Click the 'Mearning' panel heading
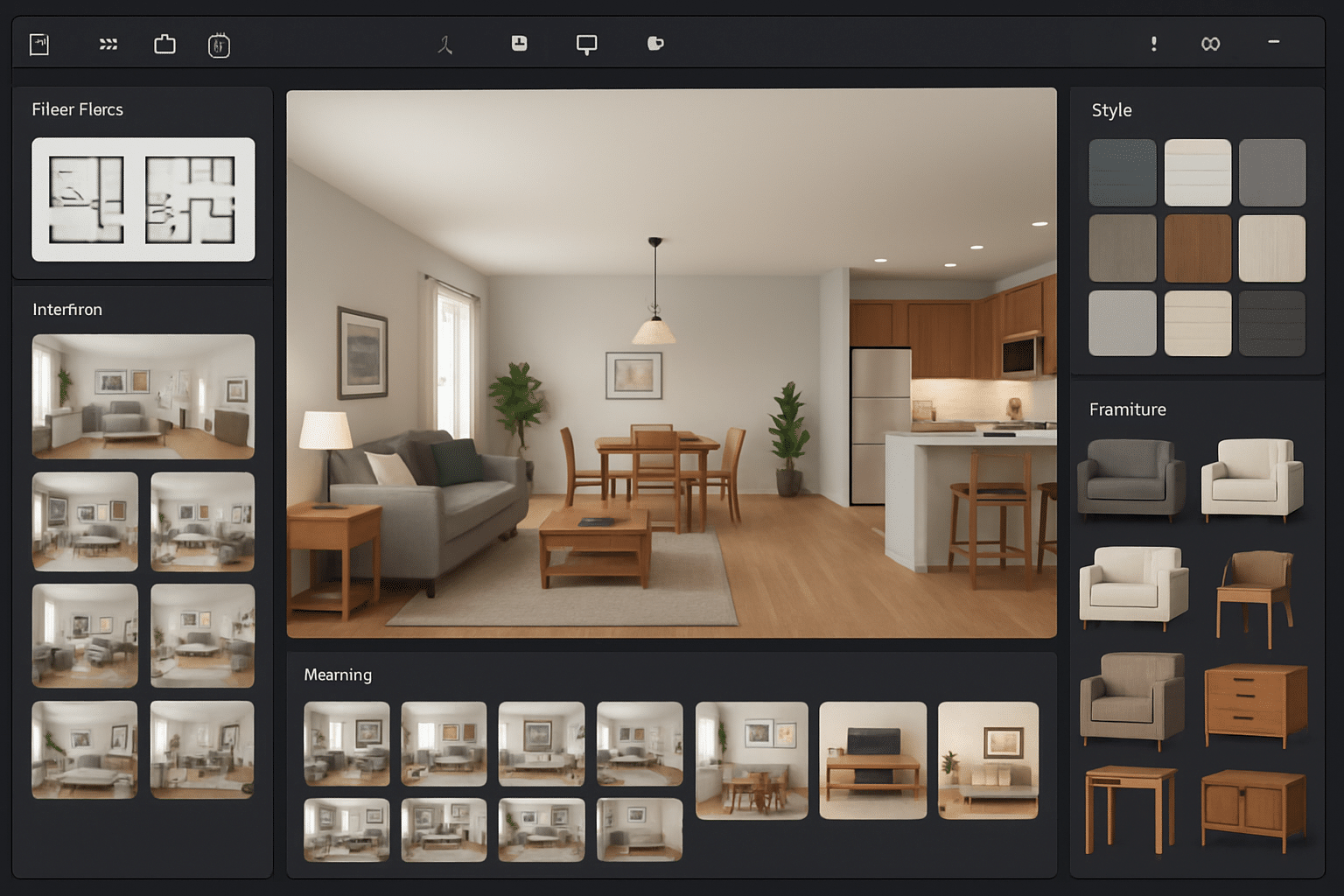1344x896 pixels. point(338,675)
